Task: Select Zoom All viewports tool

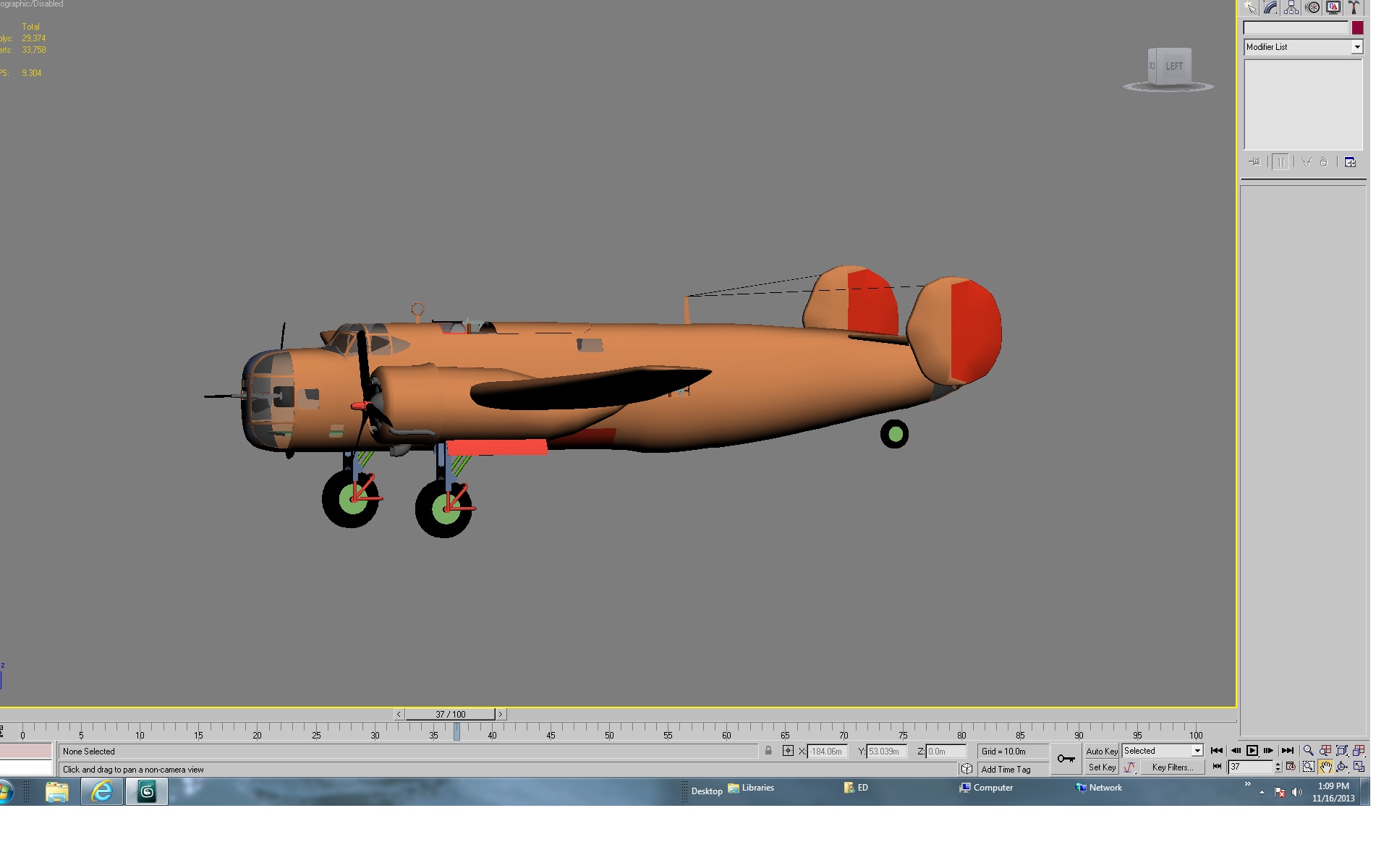Action: (1325, 751)
